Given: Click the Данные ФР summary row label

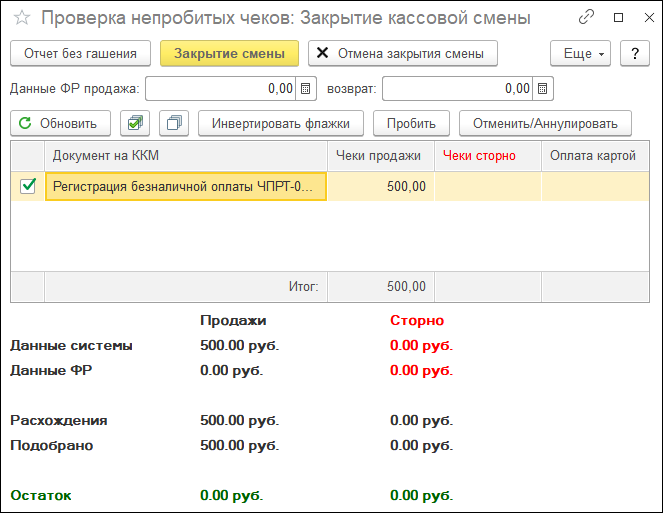Looking at the screenshot, I should [51, 370].
